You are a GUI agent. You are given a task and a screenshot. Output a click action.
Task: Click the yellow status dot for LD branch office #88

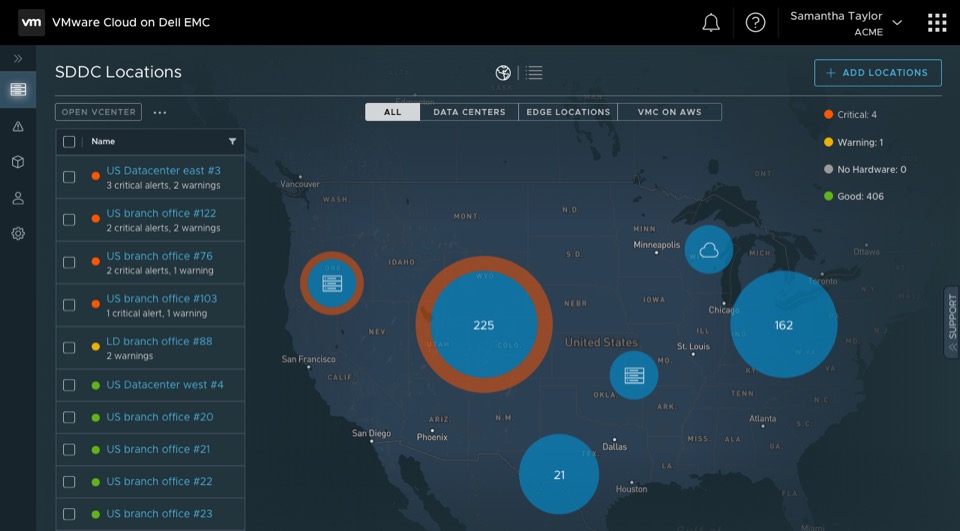(x=96, y=347)
